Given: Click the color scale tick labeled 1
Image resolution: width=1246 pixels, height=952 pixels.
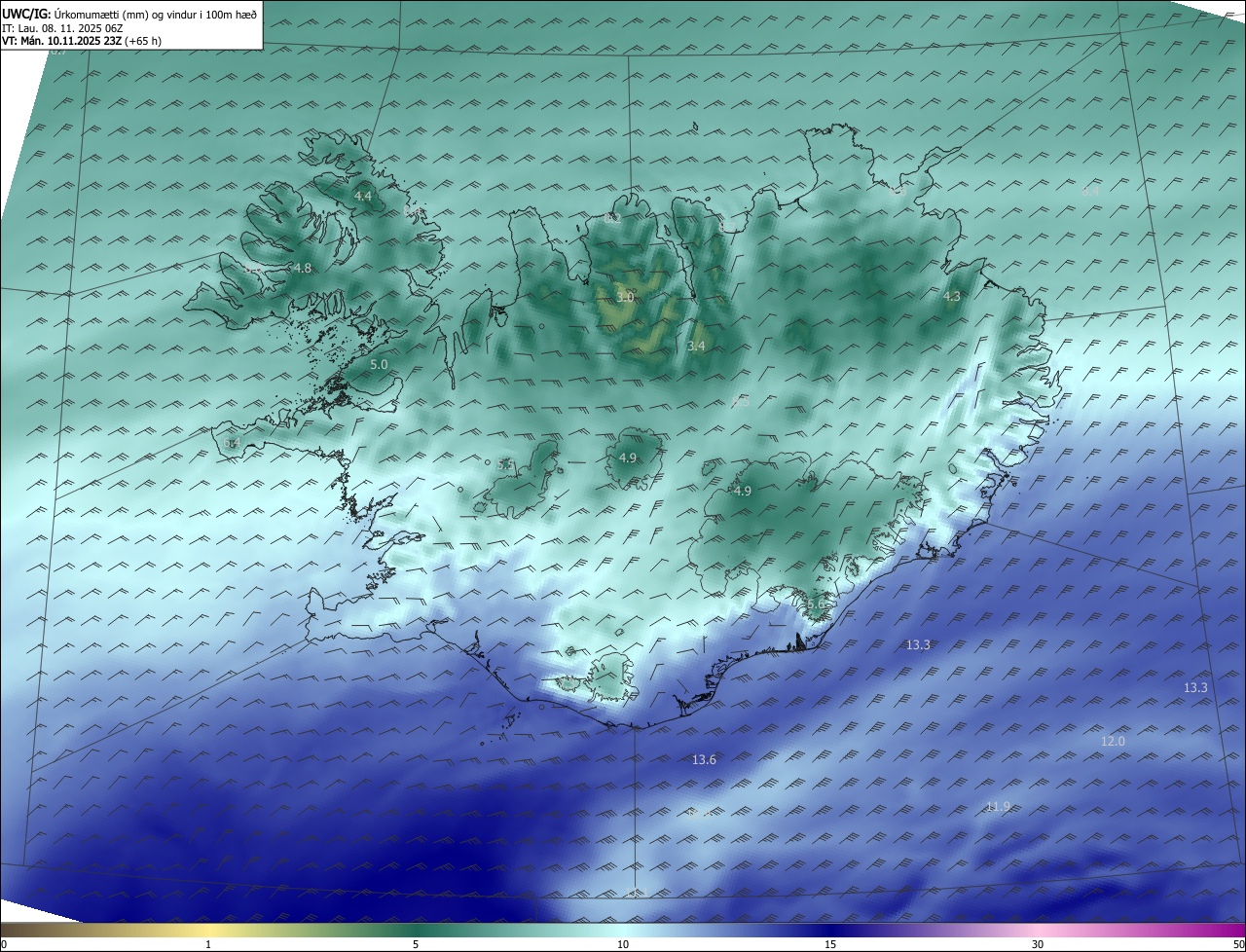Looking at the screenshot, I should [x=209, y=944].
